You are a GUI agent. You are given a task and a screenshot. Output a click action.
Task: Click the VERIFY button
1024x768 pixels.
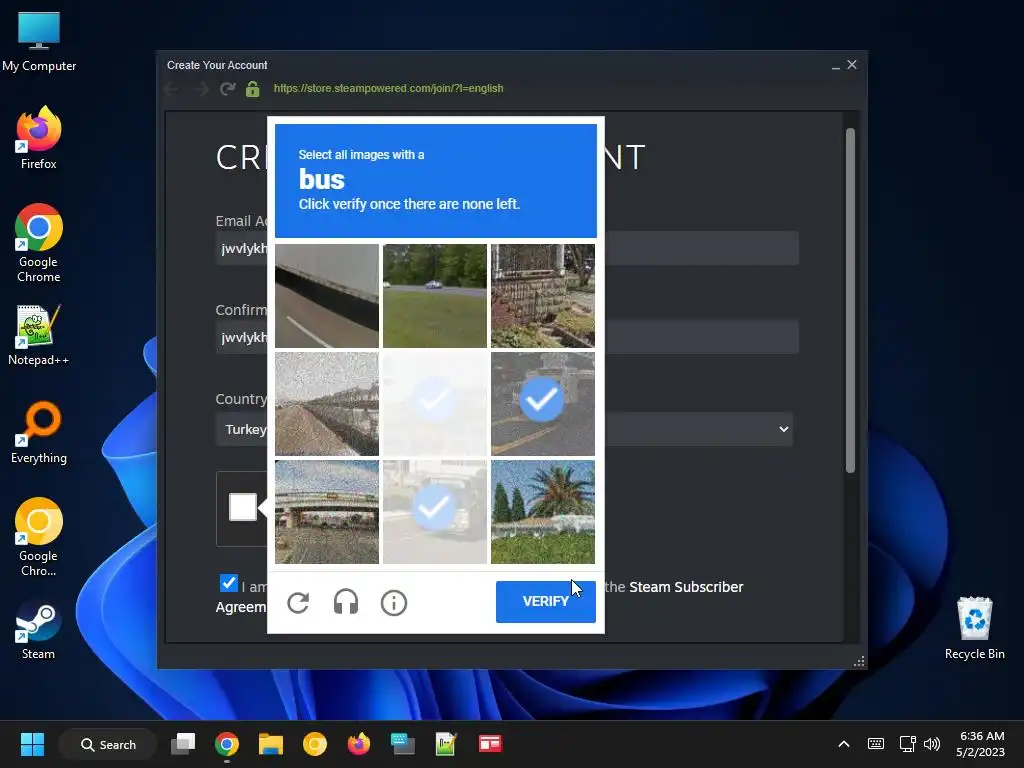click(x=545, y=601)
